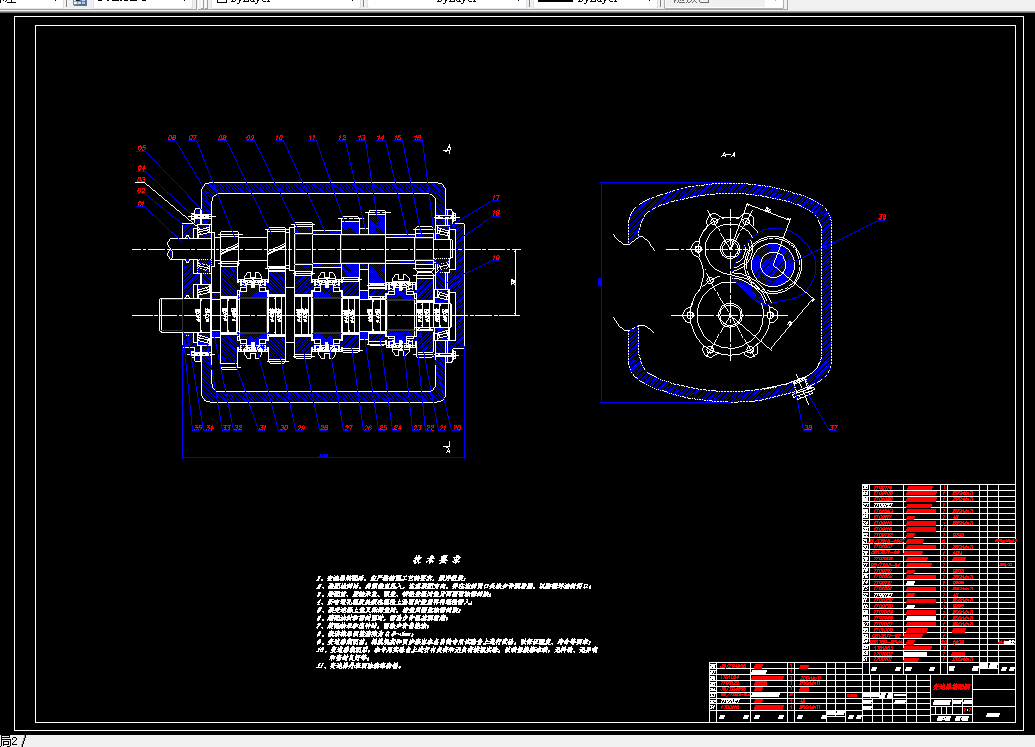Open the middle linetype ByLayer dropdown
This screenshot has width=1035, height=747.
pos(448,2)
